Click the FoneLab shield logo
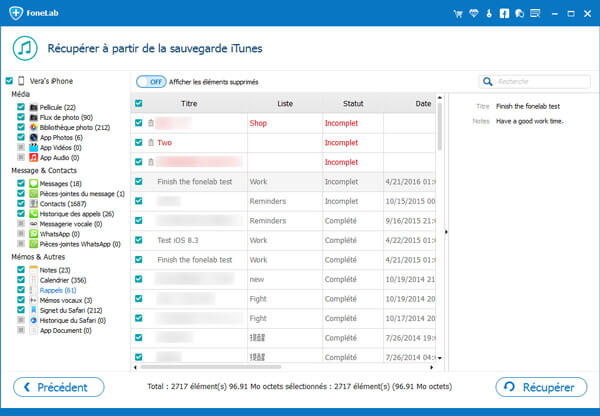The height and width of the screenshot is (416, 600). coord(16,13)
